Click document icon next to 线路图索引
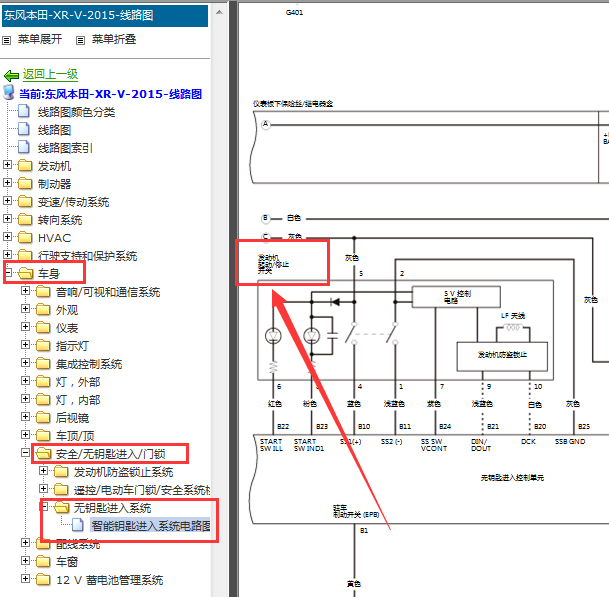This screenshot has width=609, height=597. click(24, 147)
